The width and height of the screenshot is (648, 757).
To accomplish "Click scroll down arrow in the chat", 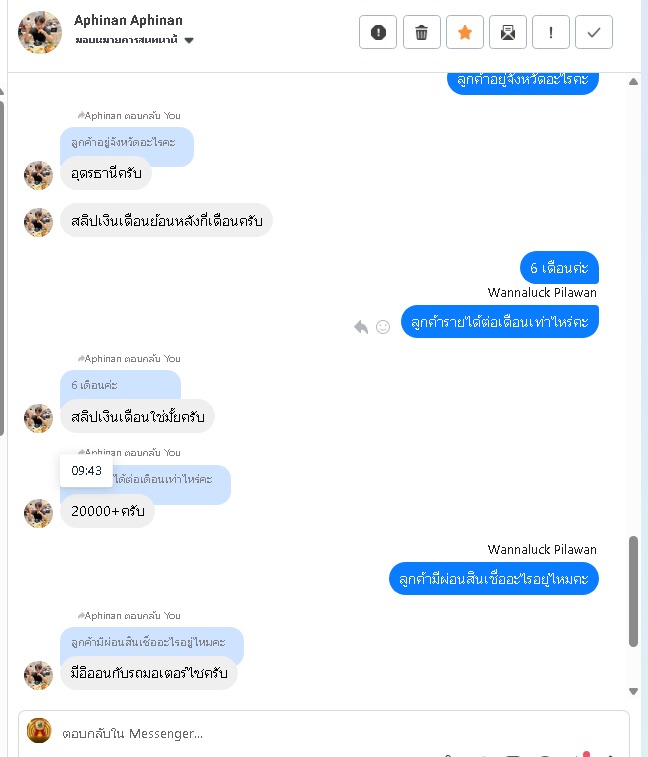I will coord(634,691).
